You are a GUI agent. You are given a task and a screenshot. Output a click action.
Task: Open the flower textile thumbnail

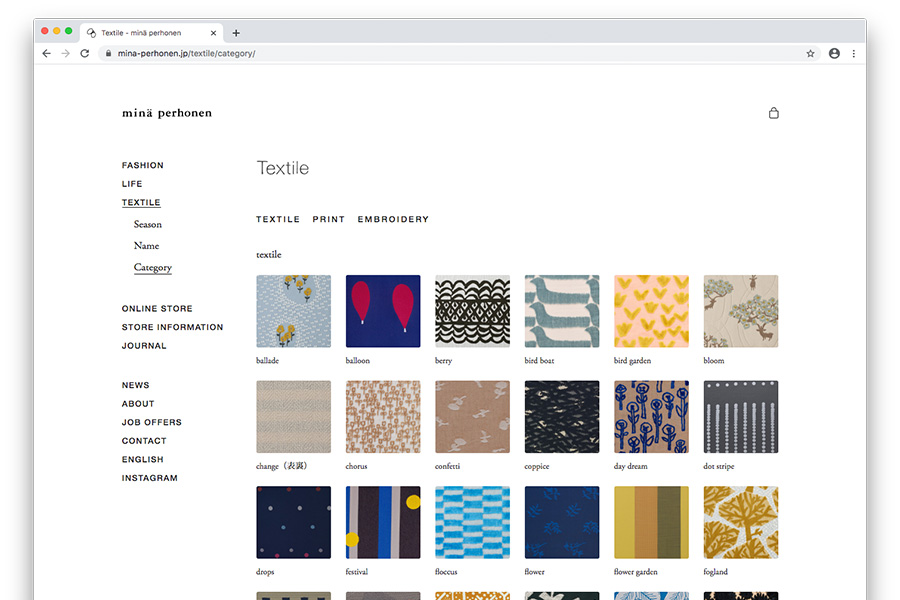click(x=562, y=522)
